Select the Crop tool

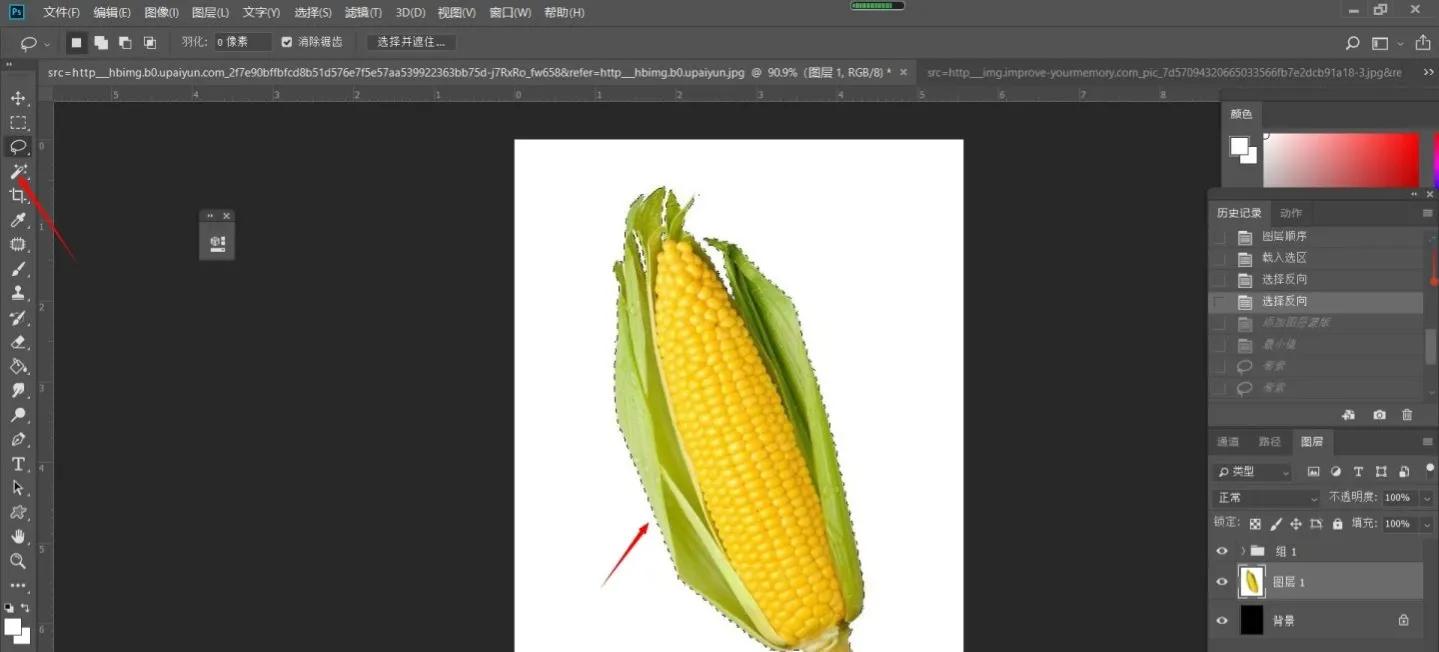[18, 195]
